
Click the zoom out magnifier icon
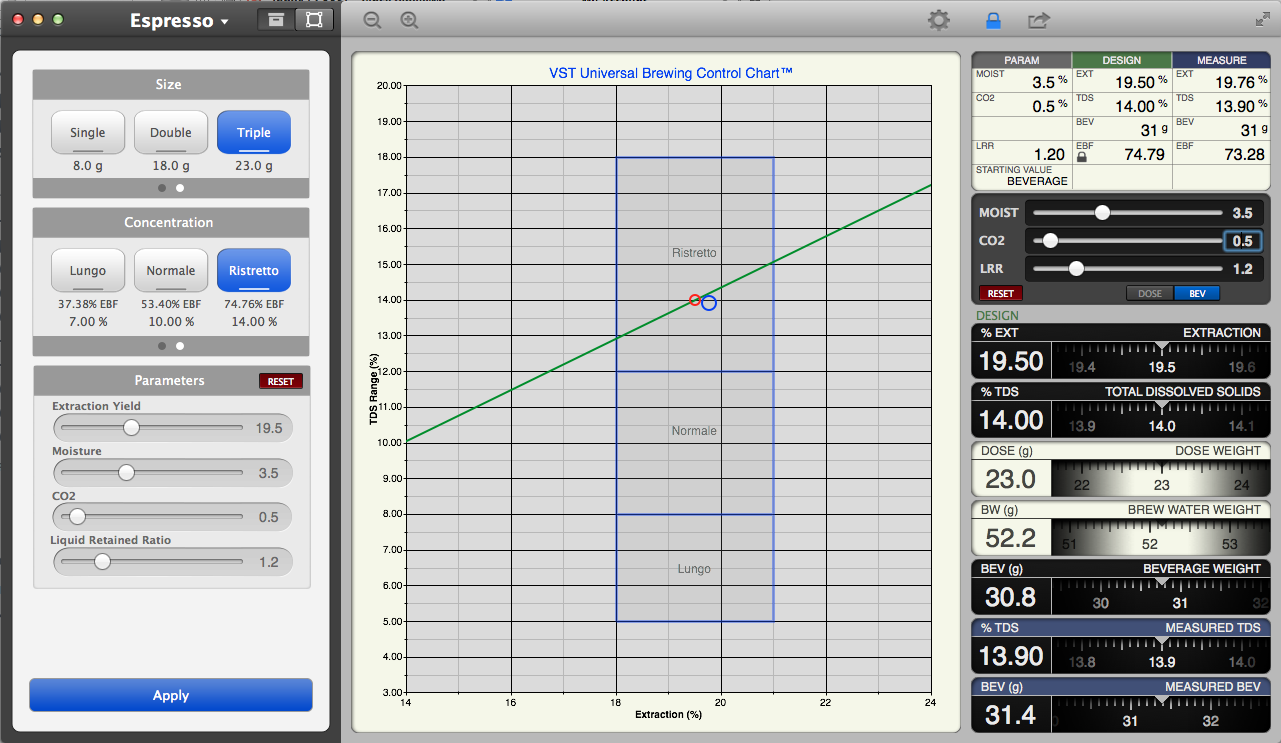372,20
